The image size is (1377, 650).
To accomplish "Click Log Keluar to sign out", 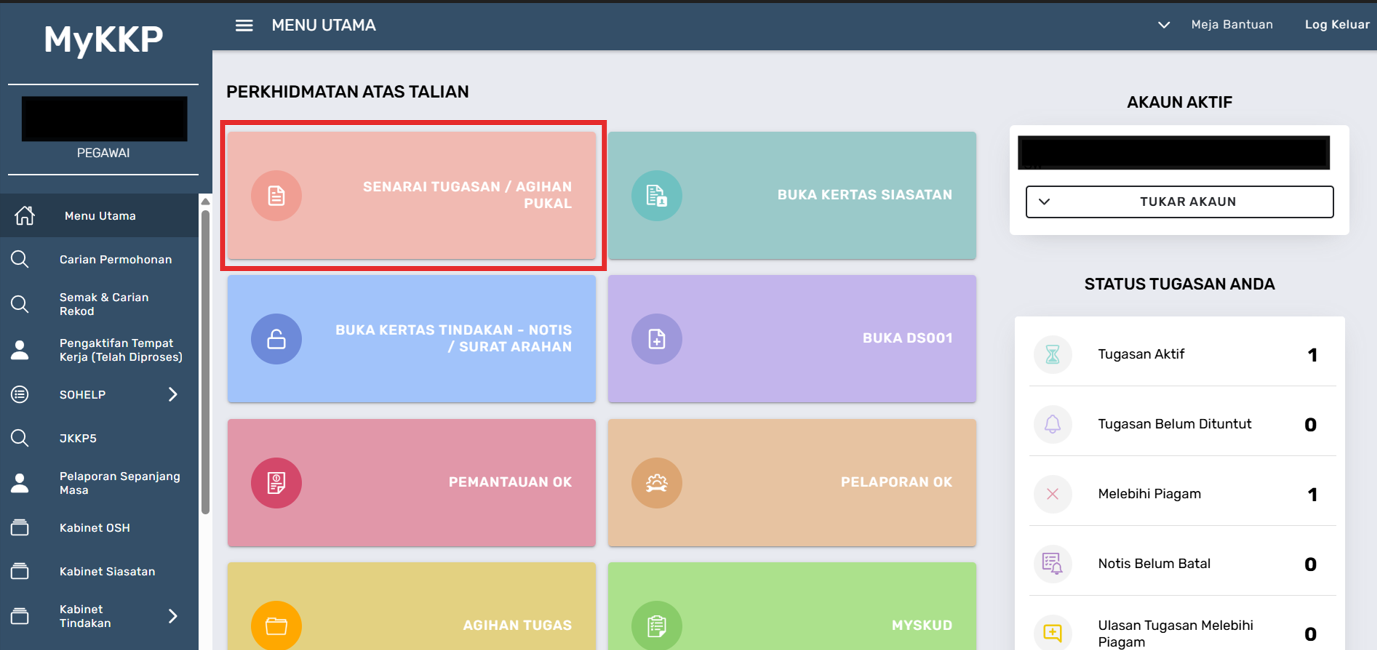I will [1337, 25].
